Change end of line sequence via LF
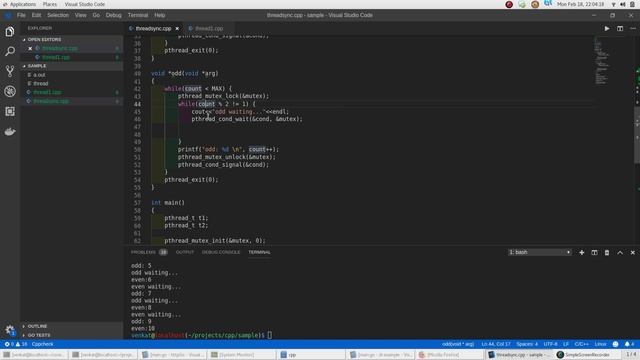640x360 pixels. (566, 344)
